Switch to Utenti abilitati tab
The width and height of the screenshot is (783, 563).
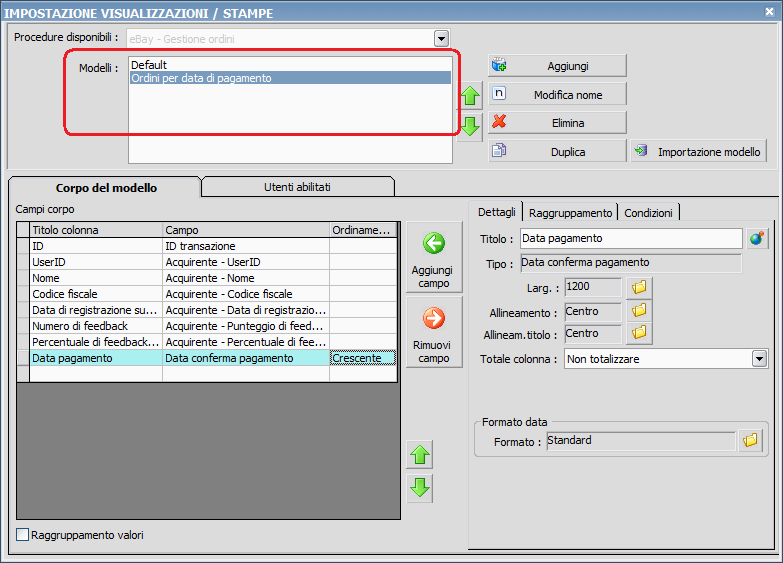[297, 187]
